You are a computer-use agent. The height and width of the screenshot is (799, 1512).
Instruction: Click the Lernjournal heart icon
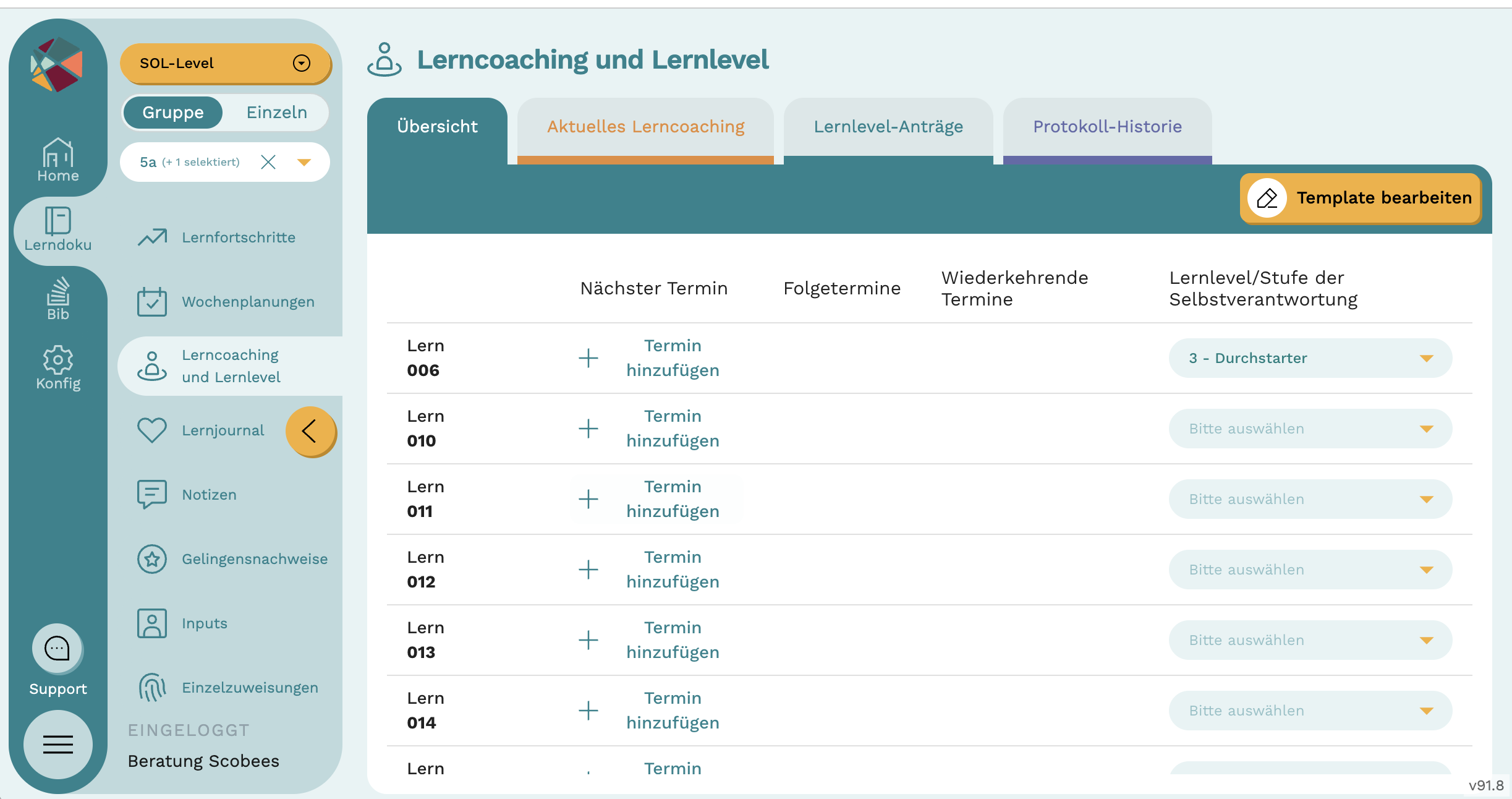(x=152, y=430)
